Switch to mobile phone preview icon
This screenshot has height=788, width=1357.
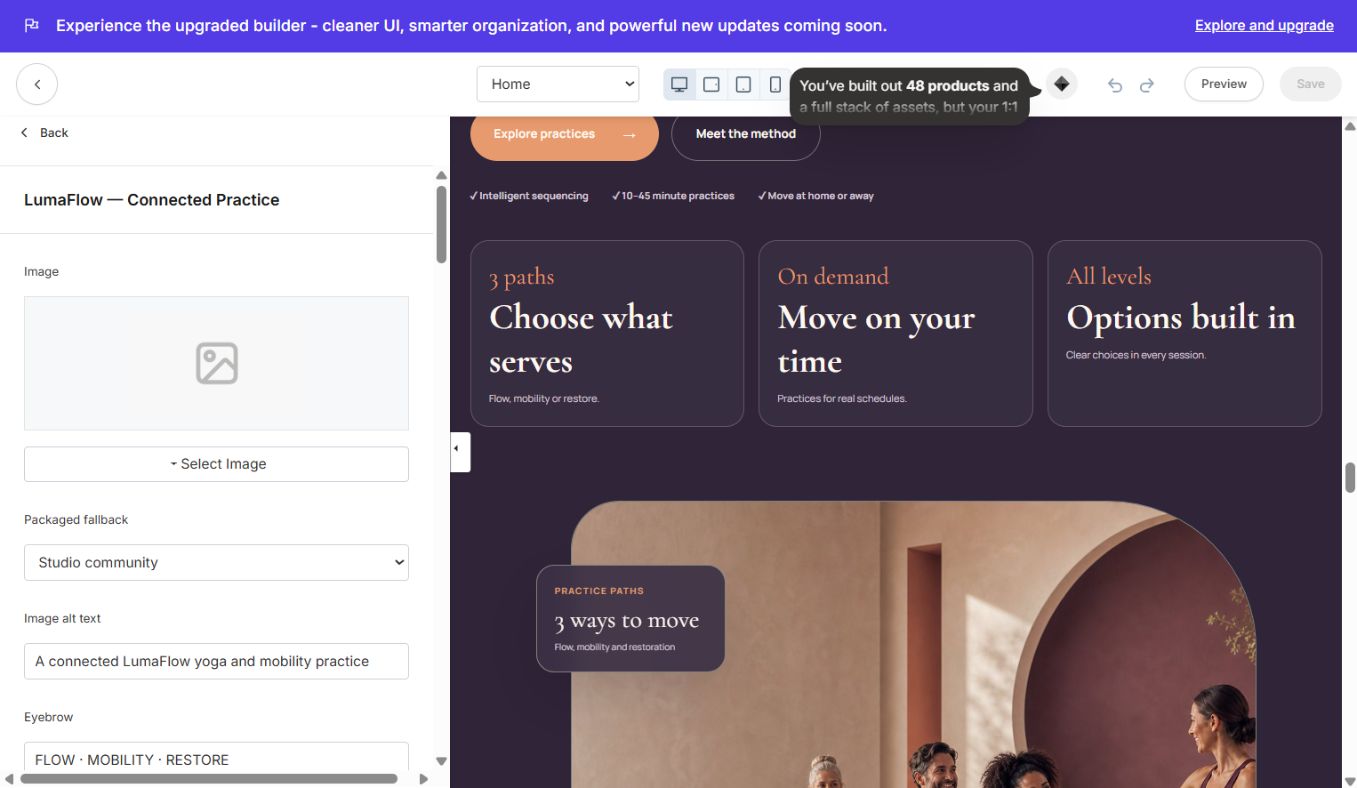(775, 84)
